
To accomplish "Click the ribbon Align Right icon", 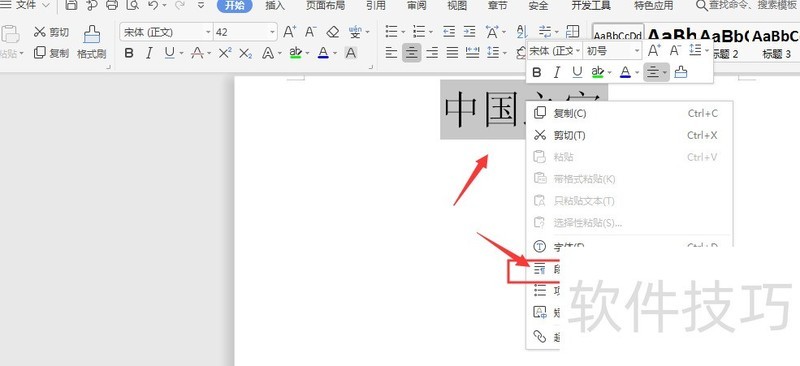I will pyautogui.click(x=432, y=53).
